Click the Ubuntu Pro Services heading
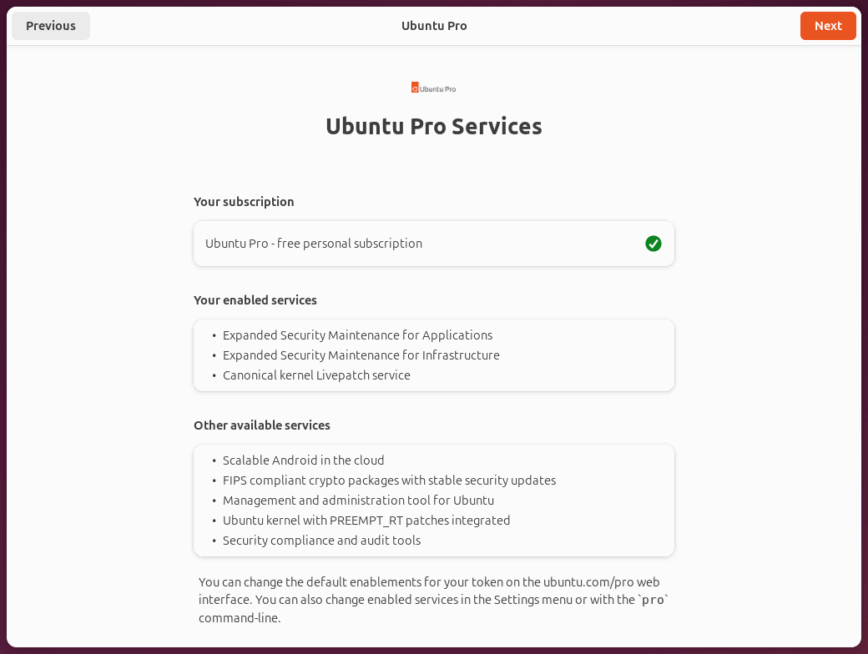 coord(433,126)
